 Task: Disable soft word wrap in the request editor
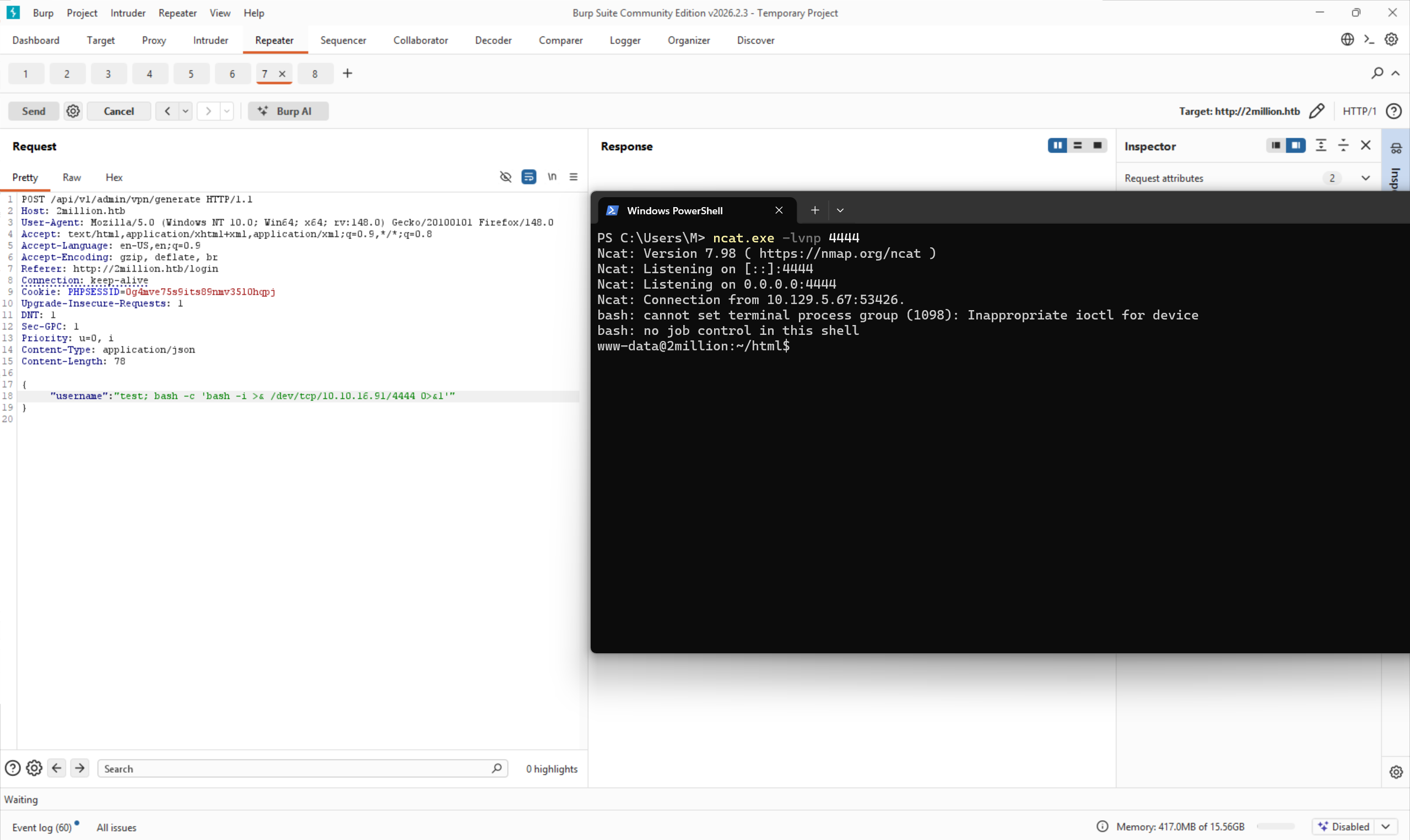coord(528,177)
